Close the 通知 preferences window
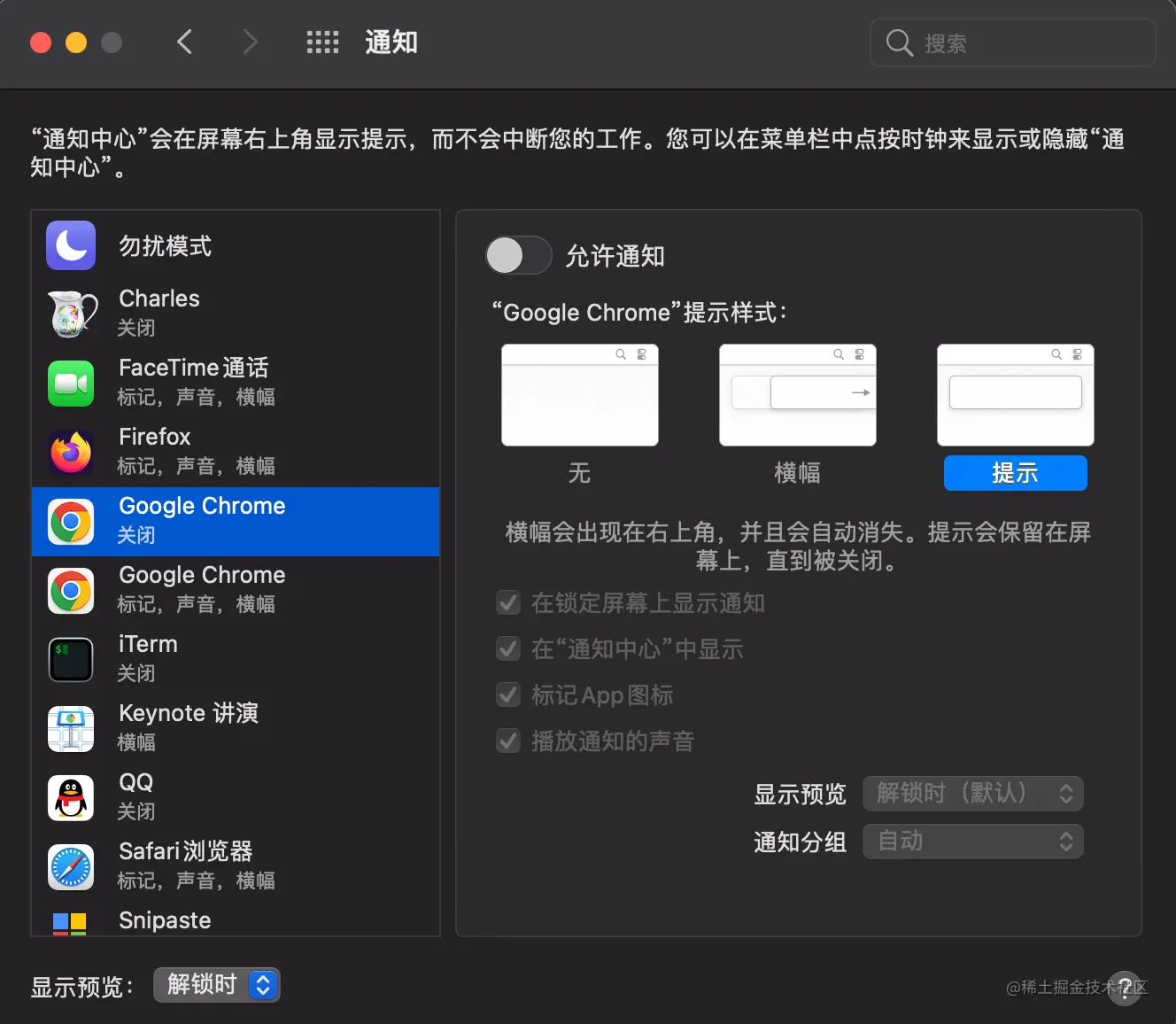This screenshot has height=1024, width=1176. point(41,43)
